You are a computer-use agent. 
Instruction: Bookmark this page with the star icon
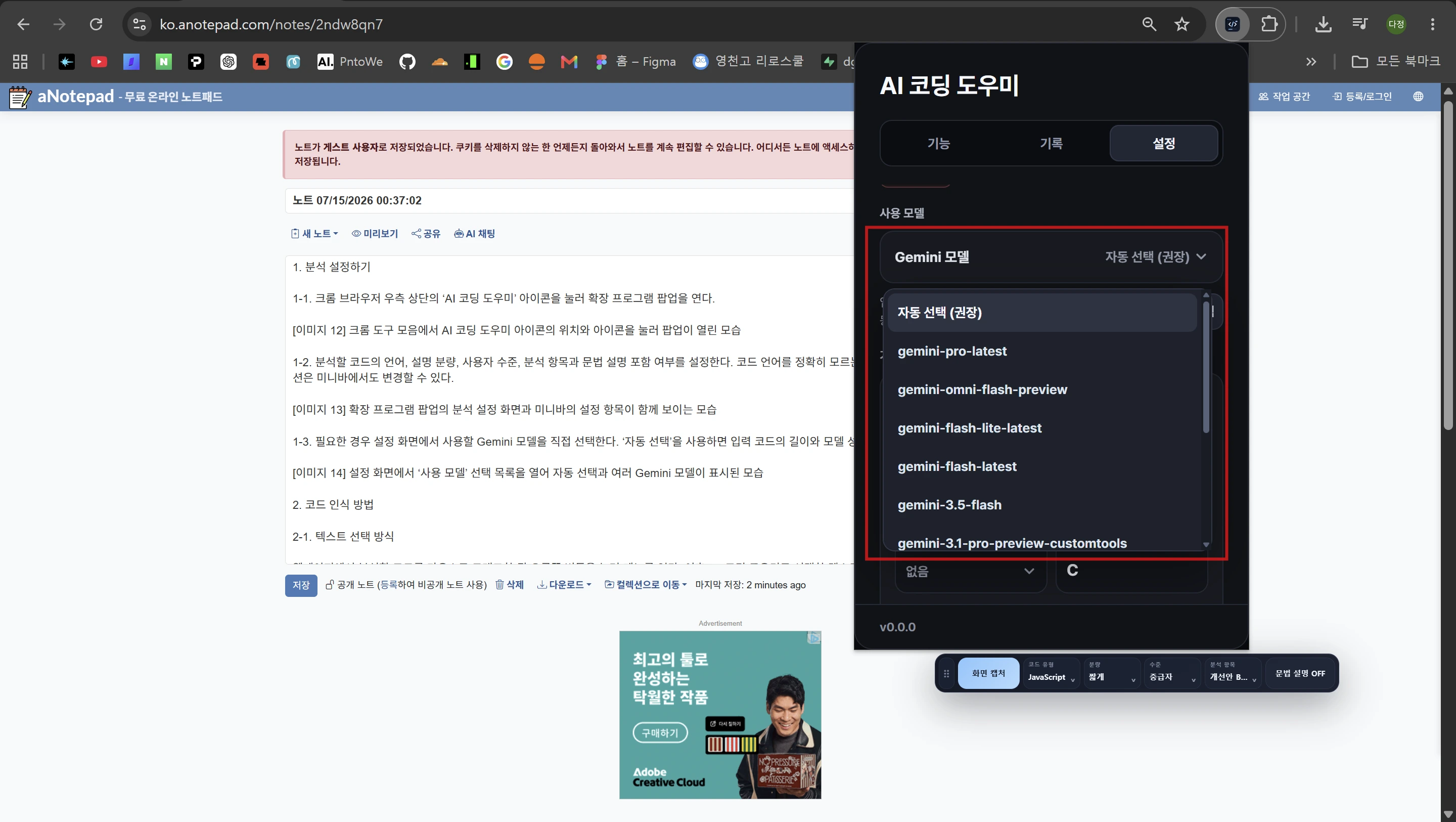click(1182, 24)
